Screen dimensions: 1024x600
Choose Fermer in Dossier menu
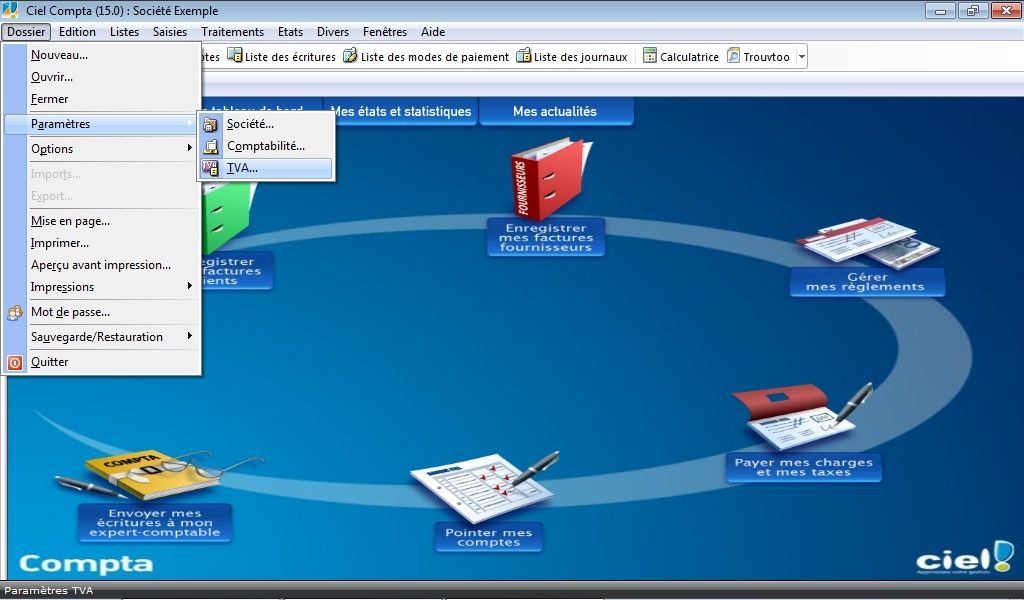pyautogui.click(x=103, y=99)
